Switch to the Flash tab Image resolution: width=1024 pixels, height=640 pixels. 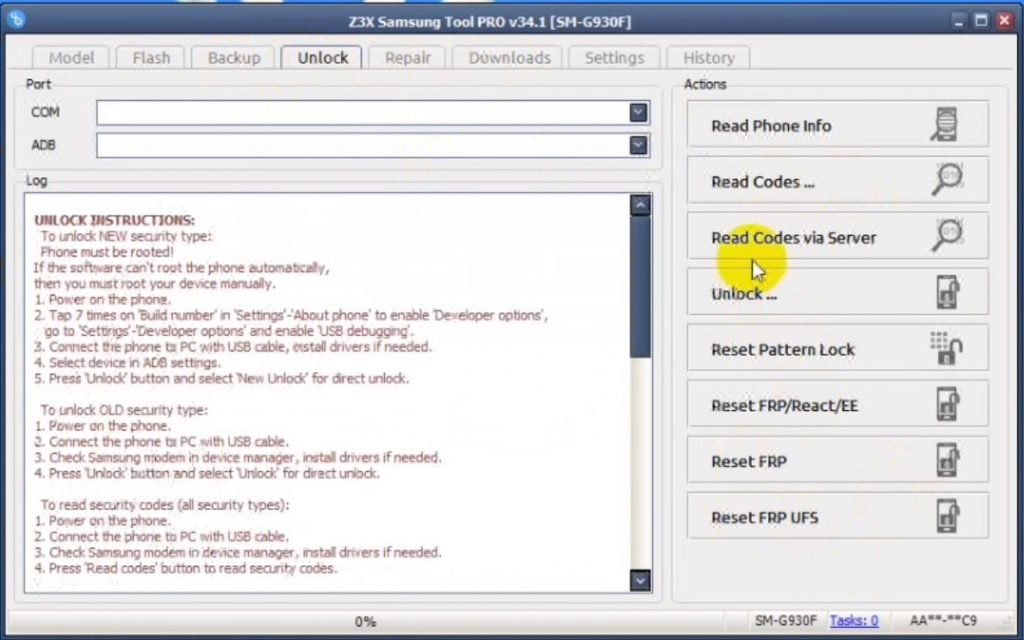click(x=151, y=58)
